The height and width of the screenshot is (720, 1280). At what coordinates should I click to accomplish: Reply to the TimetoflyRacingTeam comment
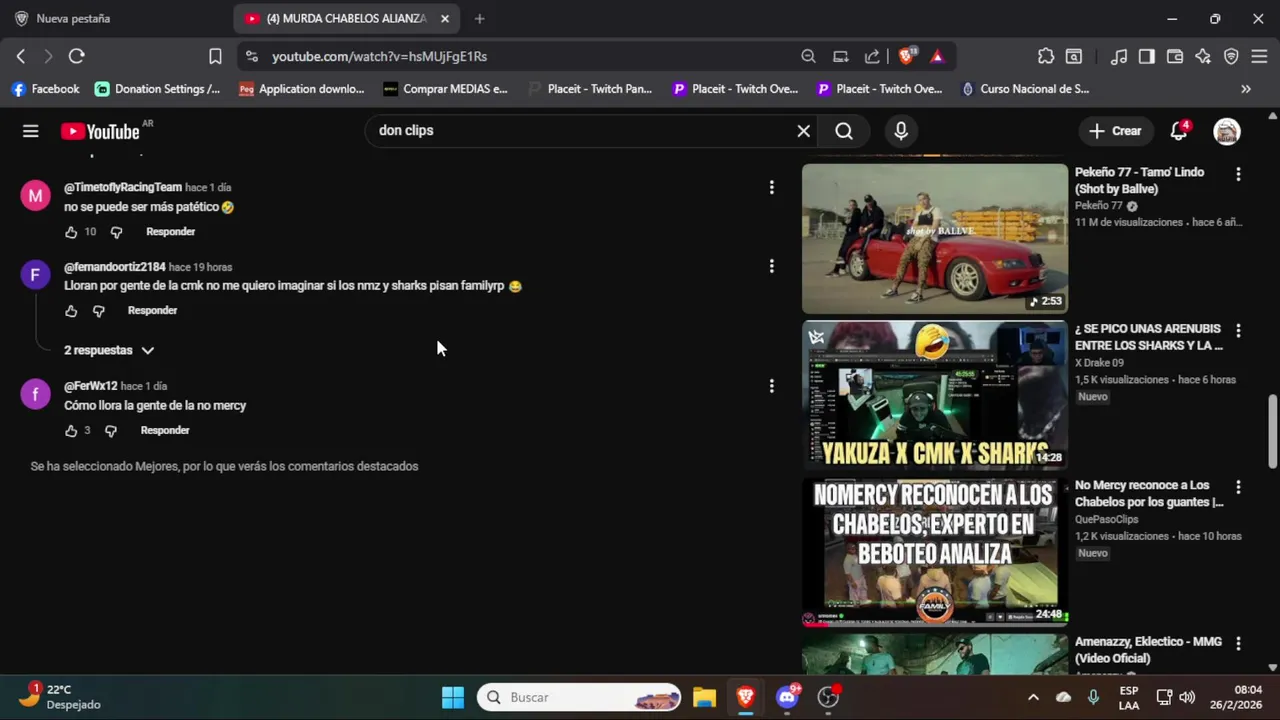point(171,232)
